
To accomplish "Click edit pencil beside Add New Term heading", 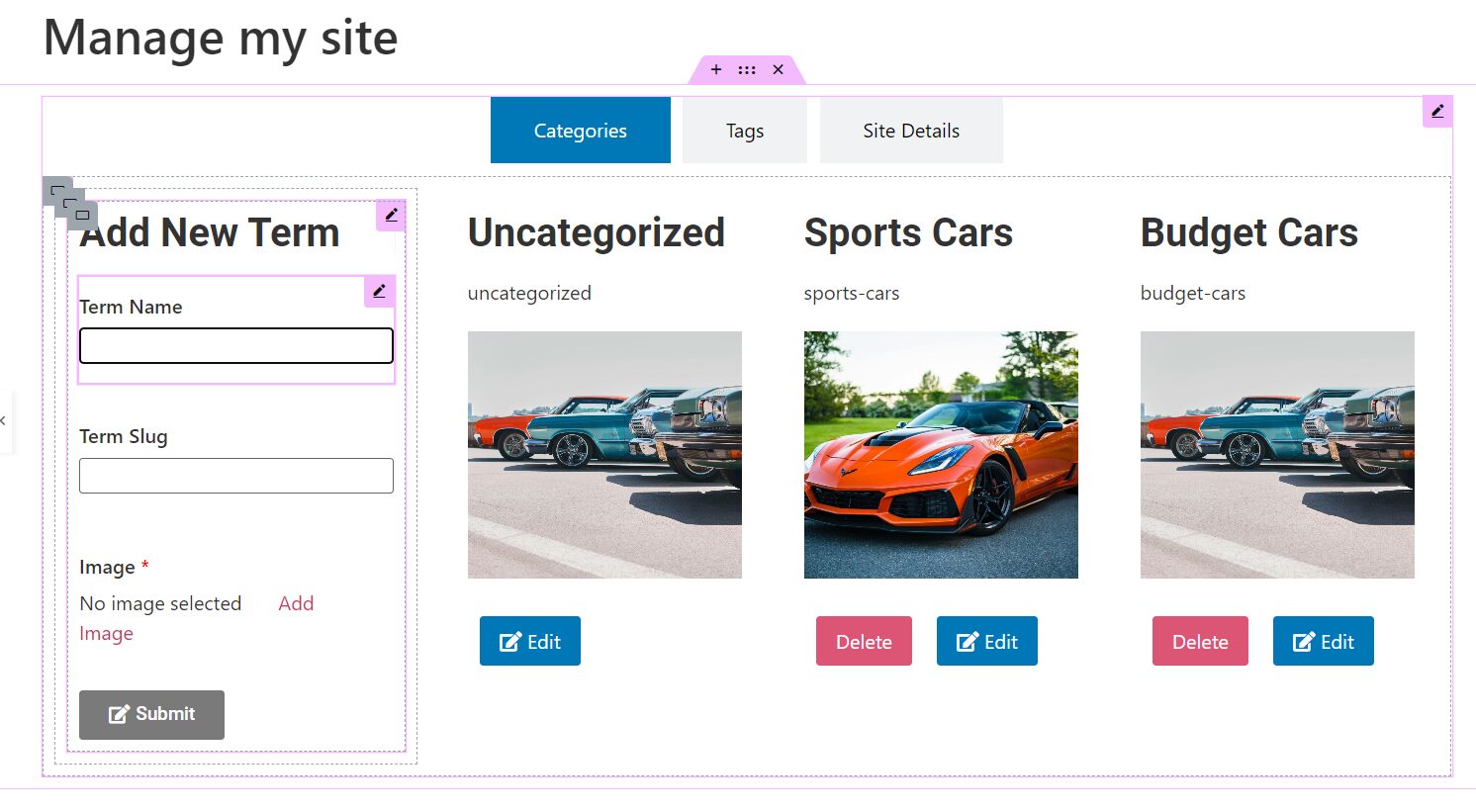I will click(391, 216).
